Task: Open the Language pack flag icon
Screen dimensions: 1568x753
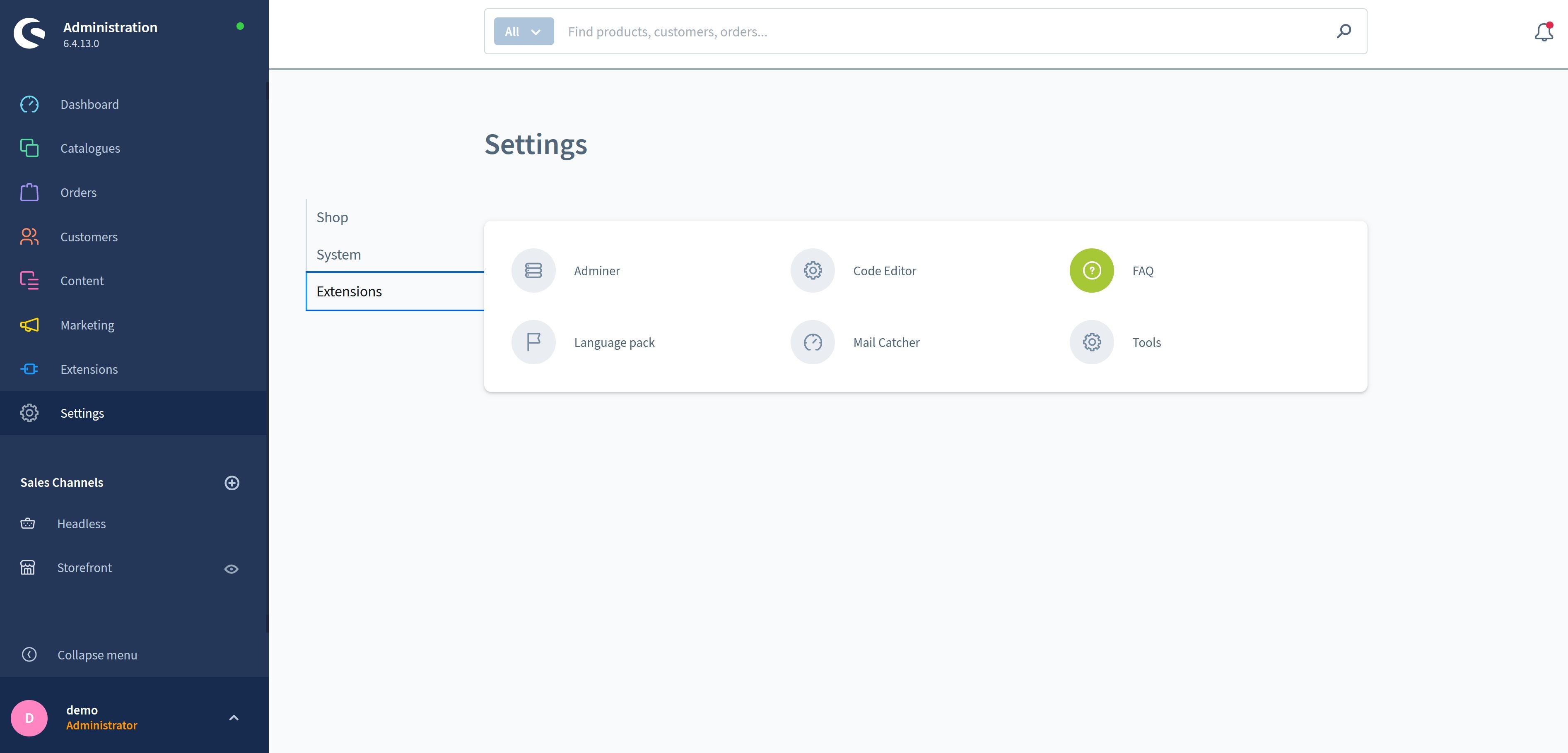Action: tap(533, 342)
